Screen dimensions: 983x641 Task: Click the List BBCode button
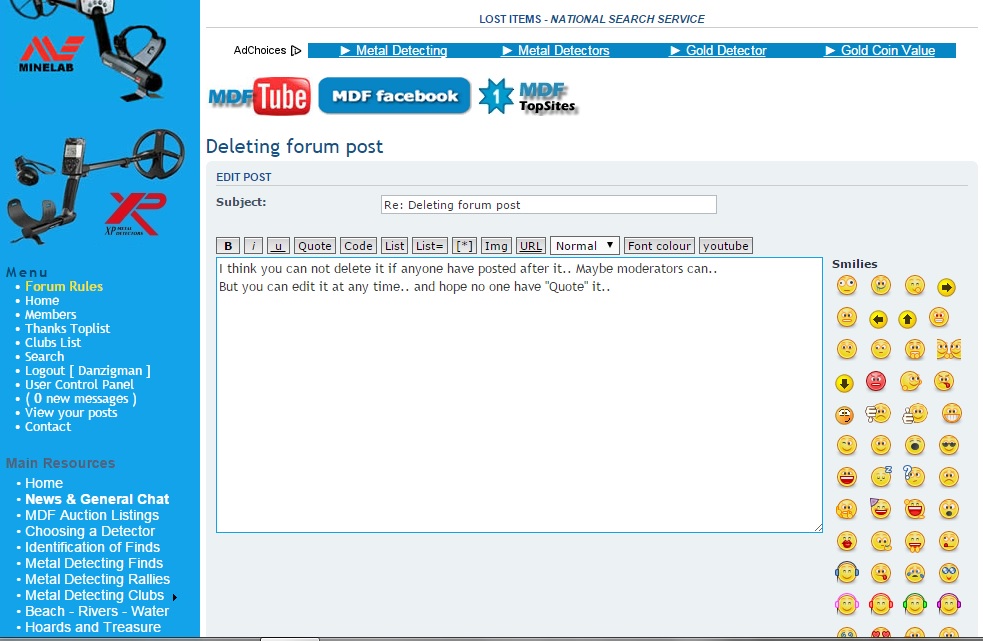pyautogui.click(x=394, y=246)
